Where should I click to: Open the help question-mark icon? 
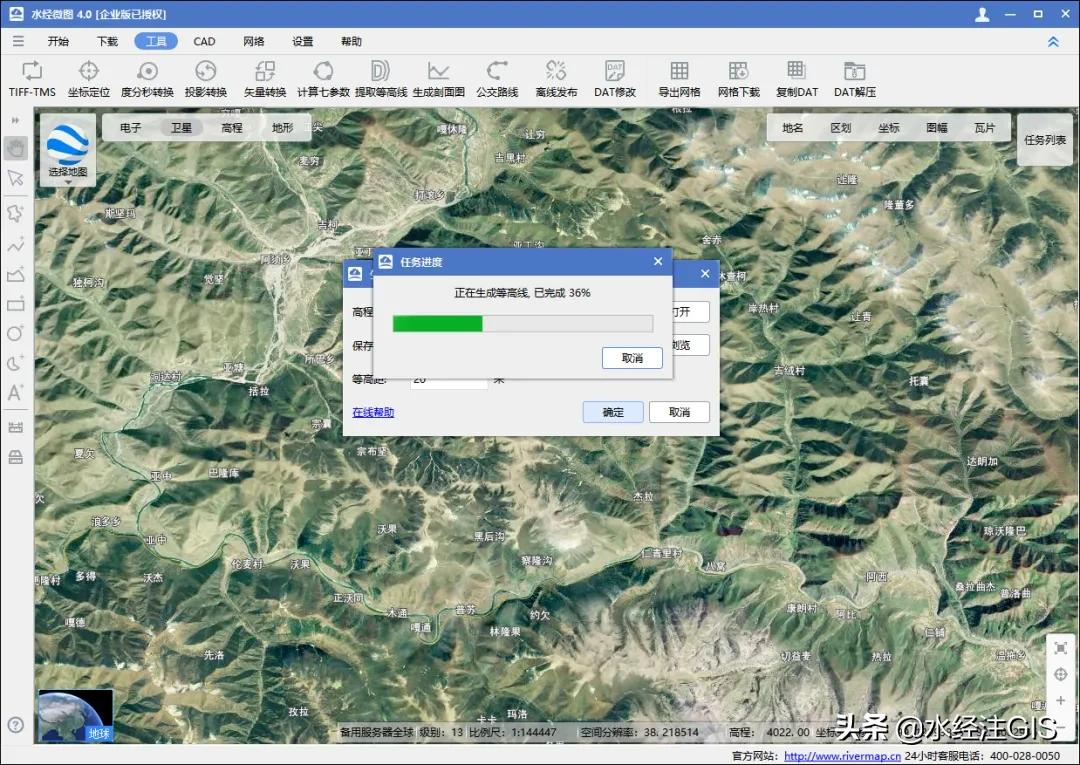(x=16, y=724)
